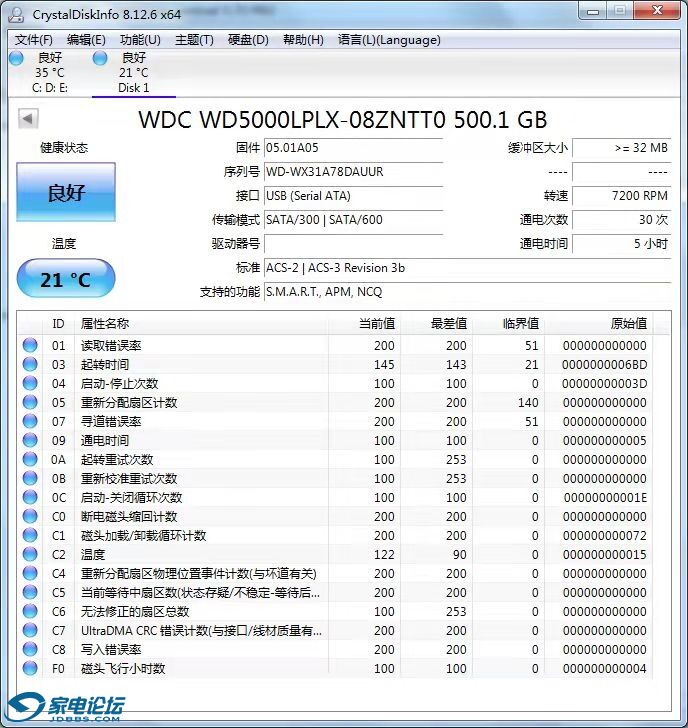Click status orb for 04 启动-停止次数

click(30, 383)
